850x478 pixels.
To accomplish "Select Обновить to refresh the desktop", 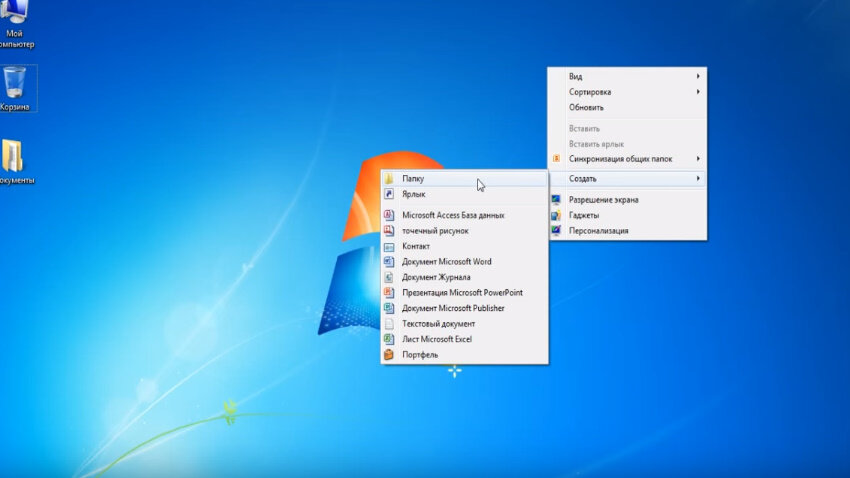I will click(x=627, y=107).
